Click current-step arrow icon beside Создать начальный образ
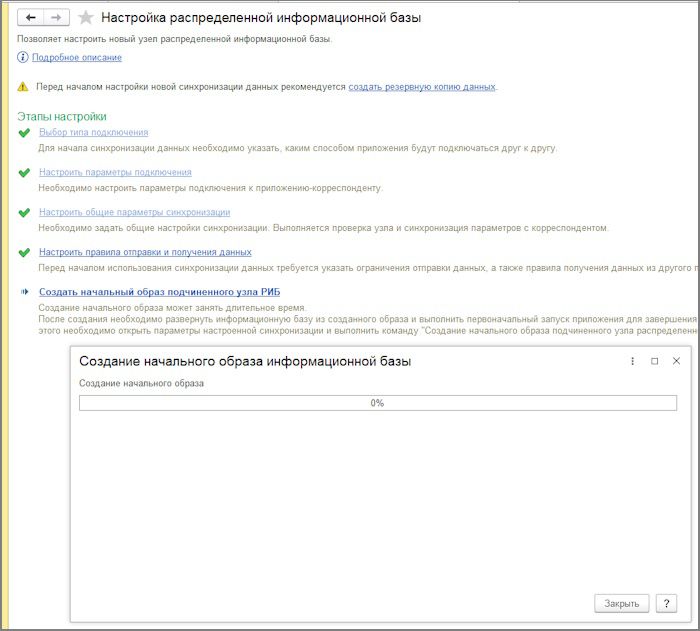Viewport: 700px width, 631px height. [25, 292]
